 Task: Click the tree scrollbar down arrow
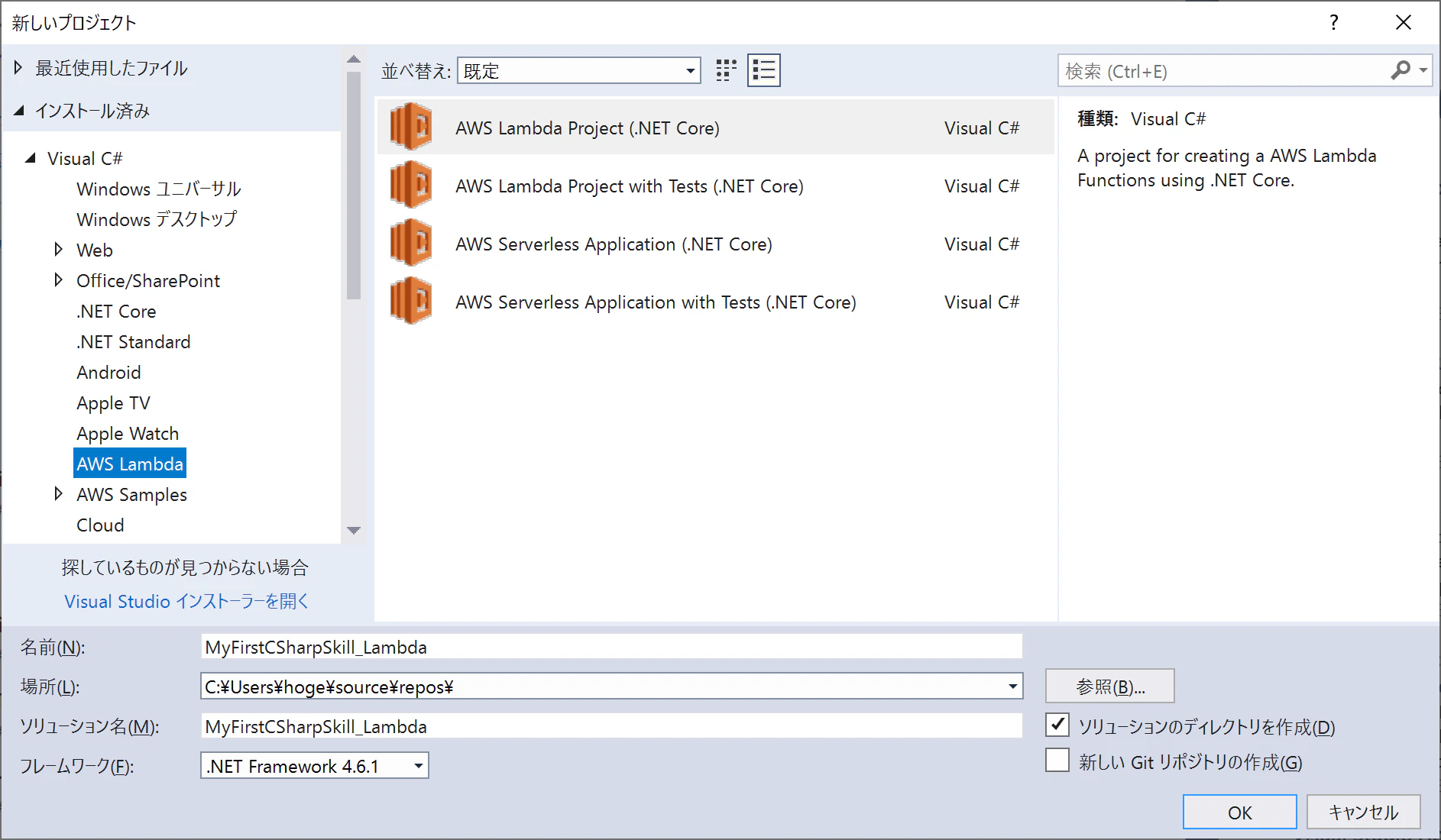click(353, 530)
